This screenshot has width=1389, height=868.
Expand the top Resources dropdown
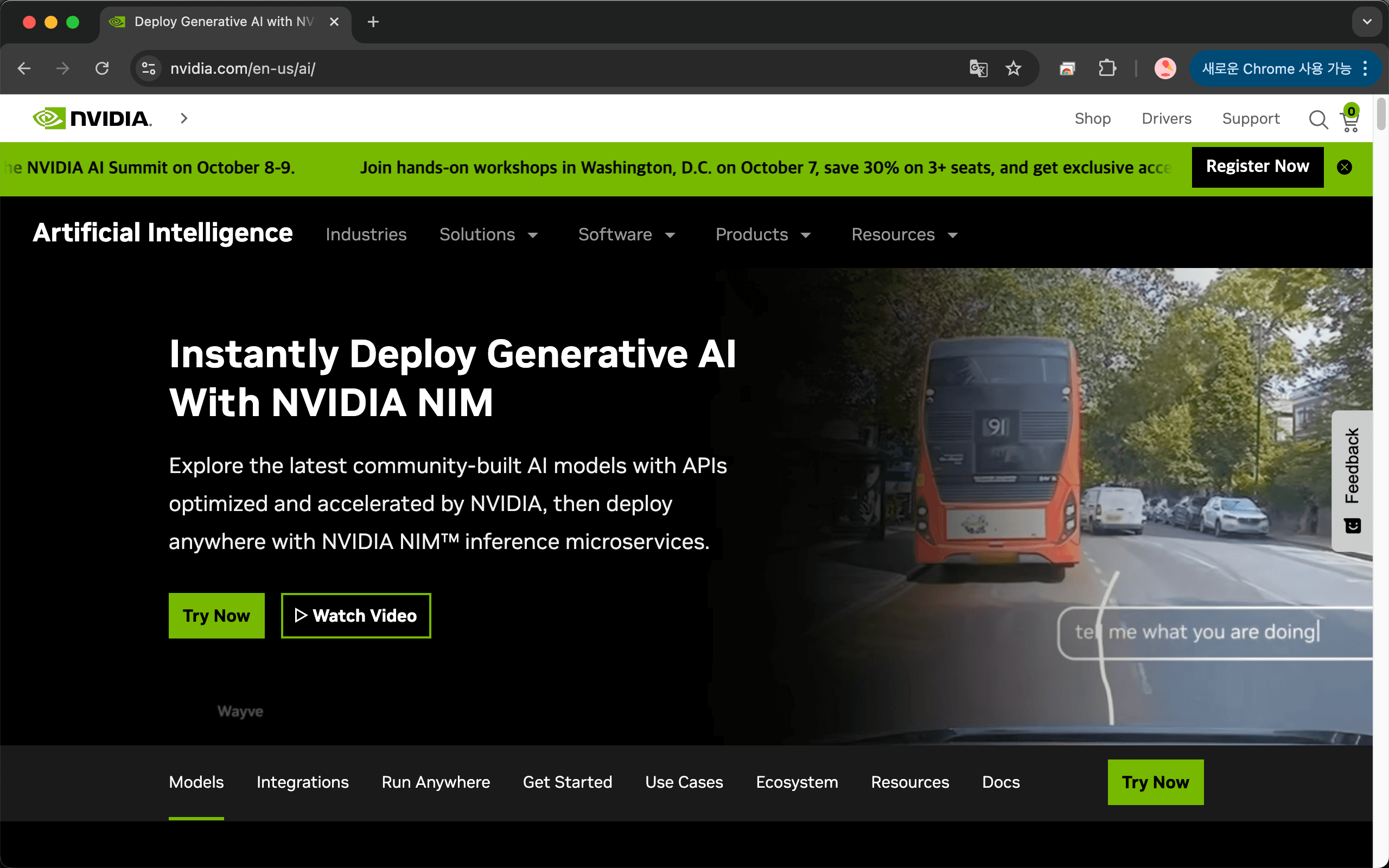904,234
